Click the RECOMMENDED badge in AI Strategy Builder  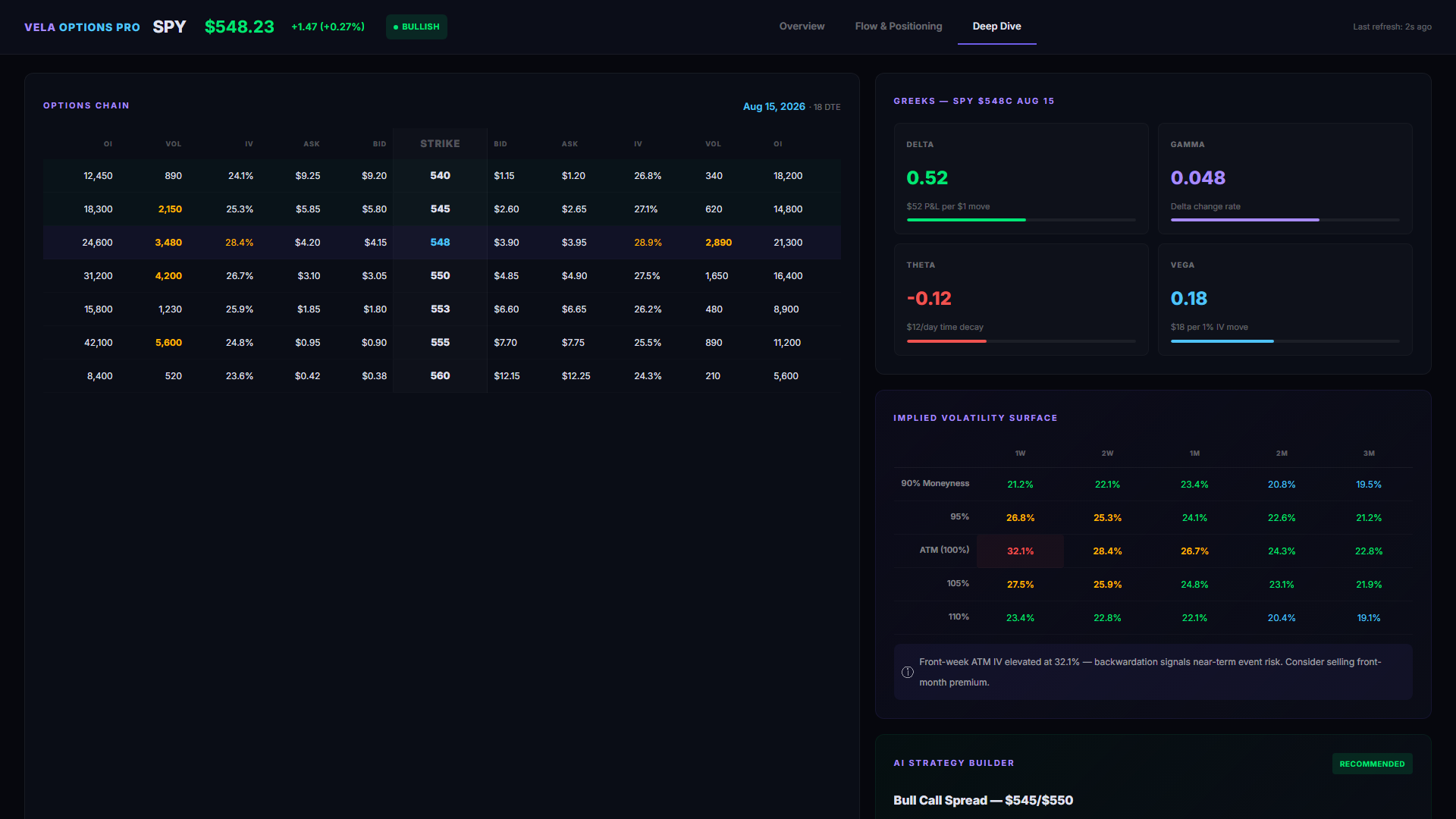1372,764
